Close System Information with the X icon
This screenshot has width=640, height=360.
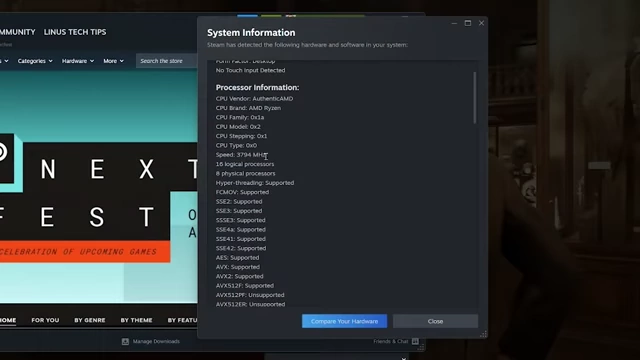(482, 23)
